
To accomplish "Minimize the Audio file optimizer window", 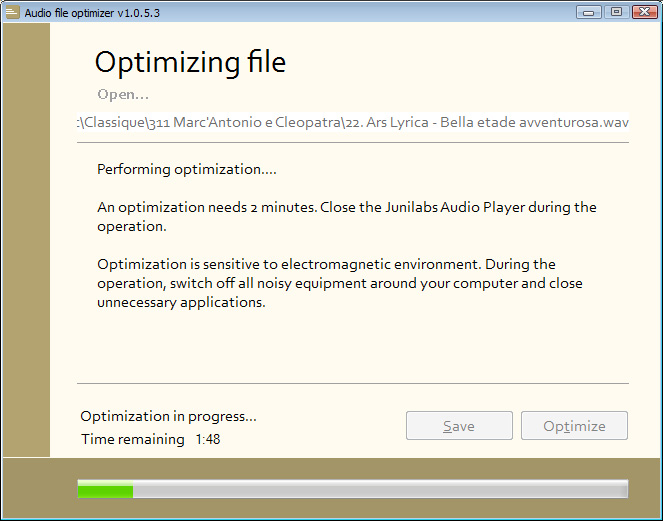I will (588, 12).
